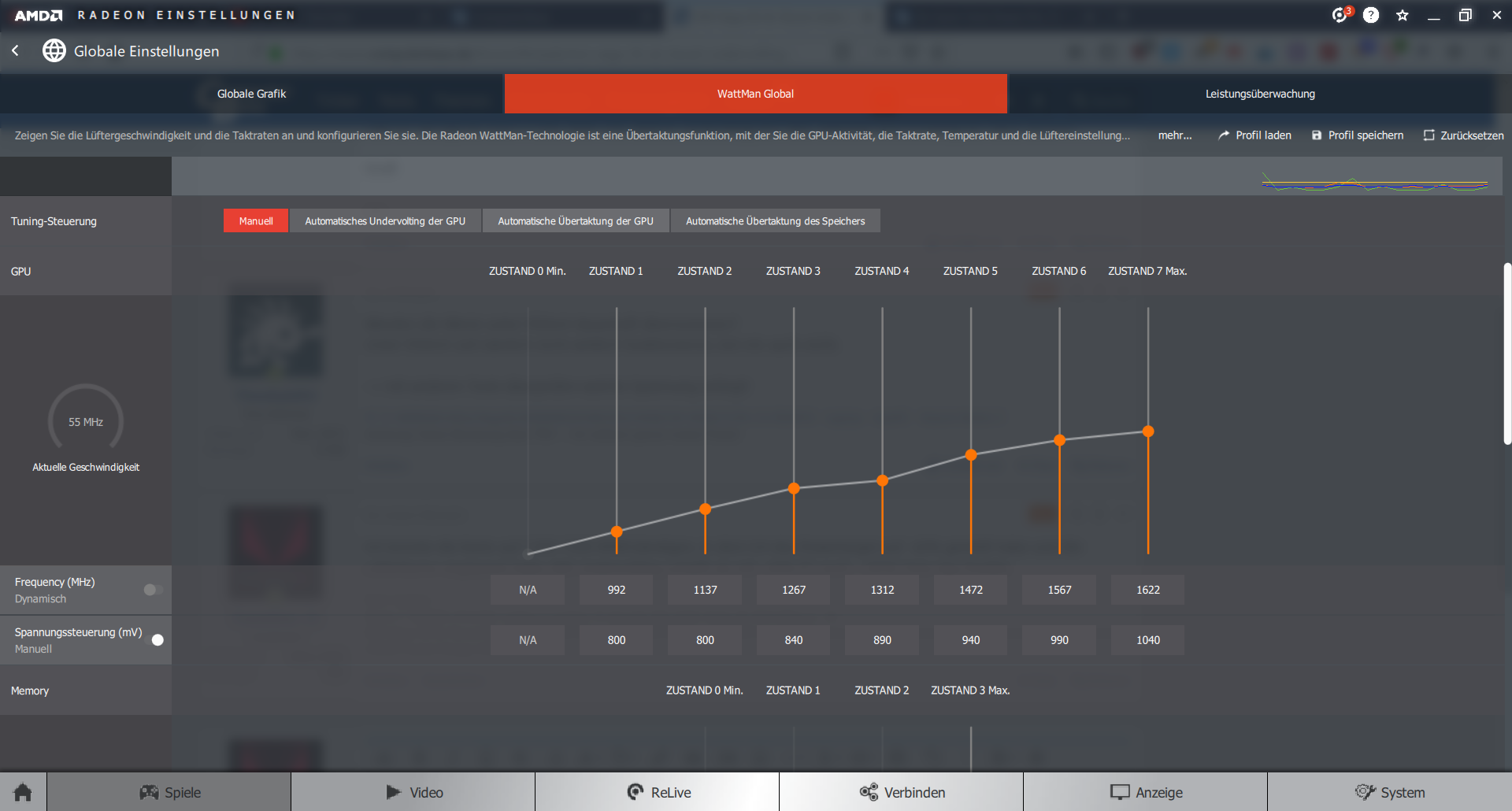Screen dimensions: 1512x811
Task: Open the help question mark icon
Action: point(1371,15)
